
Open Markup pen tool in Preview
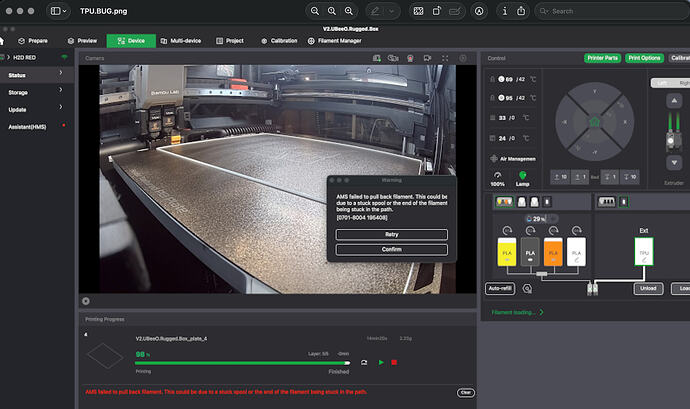coord(375,11)
